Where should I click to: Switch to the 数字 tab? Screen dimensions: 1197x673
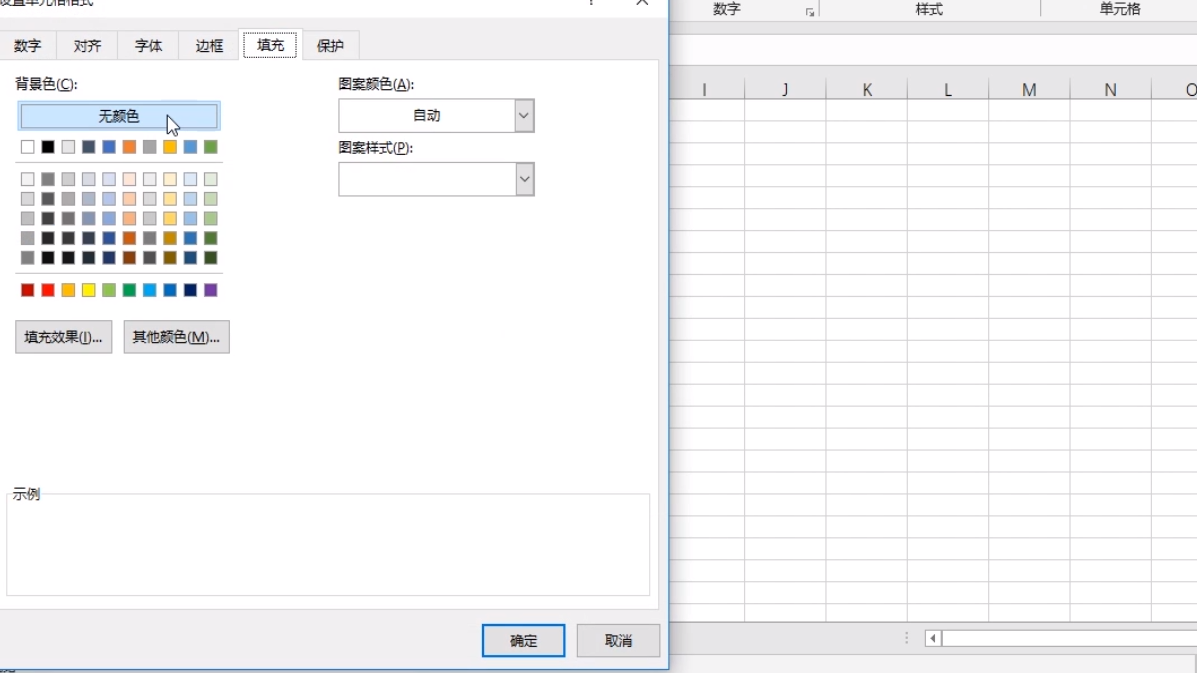pyautogui.click(x=28, y=46)
